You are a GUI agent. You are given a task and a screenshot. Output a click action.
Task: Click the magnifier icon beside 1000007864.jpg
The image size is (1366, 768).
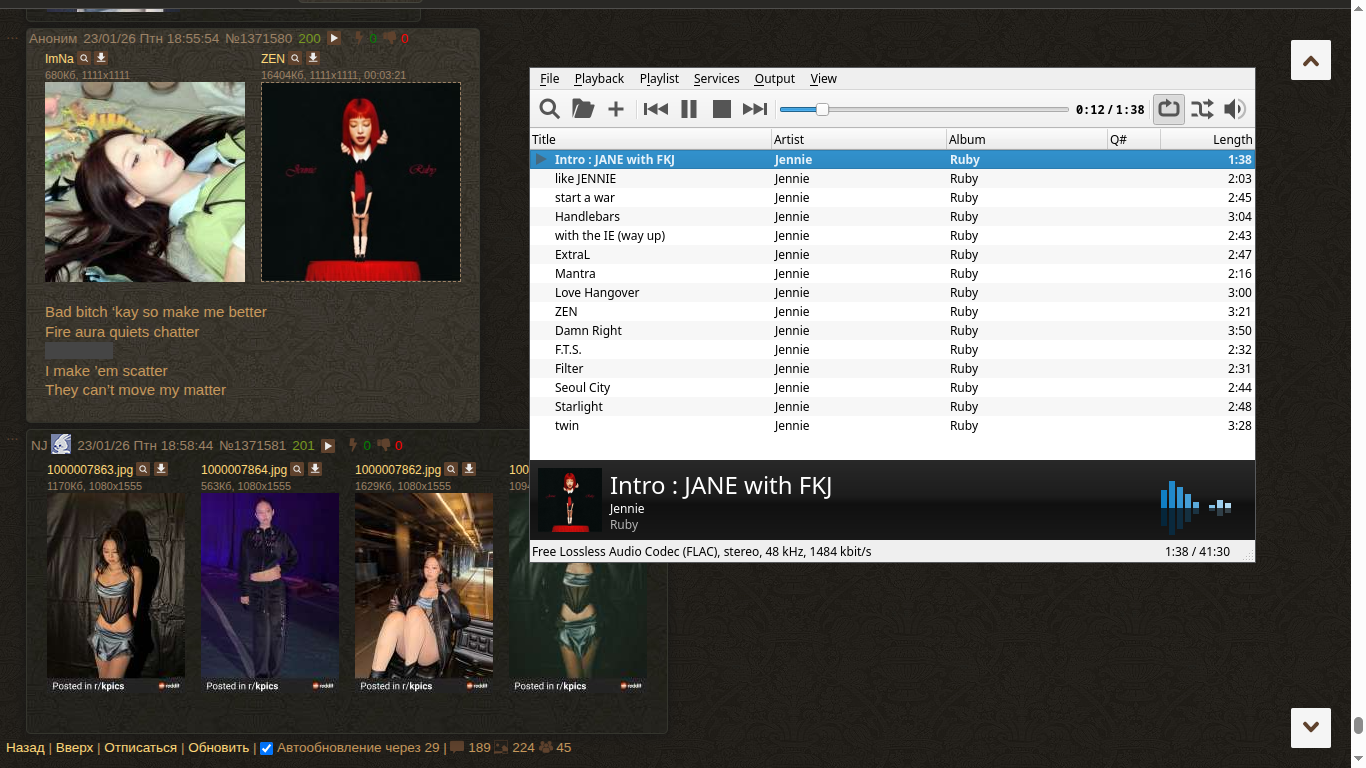tap(298, 469)
